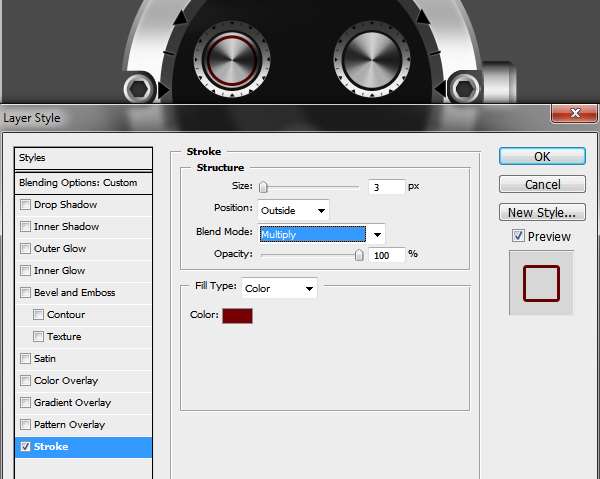The width and height of the screenshot is (600, 479).
Task: Expand the Fill Type dropdown
Action: 280,288
